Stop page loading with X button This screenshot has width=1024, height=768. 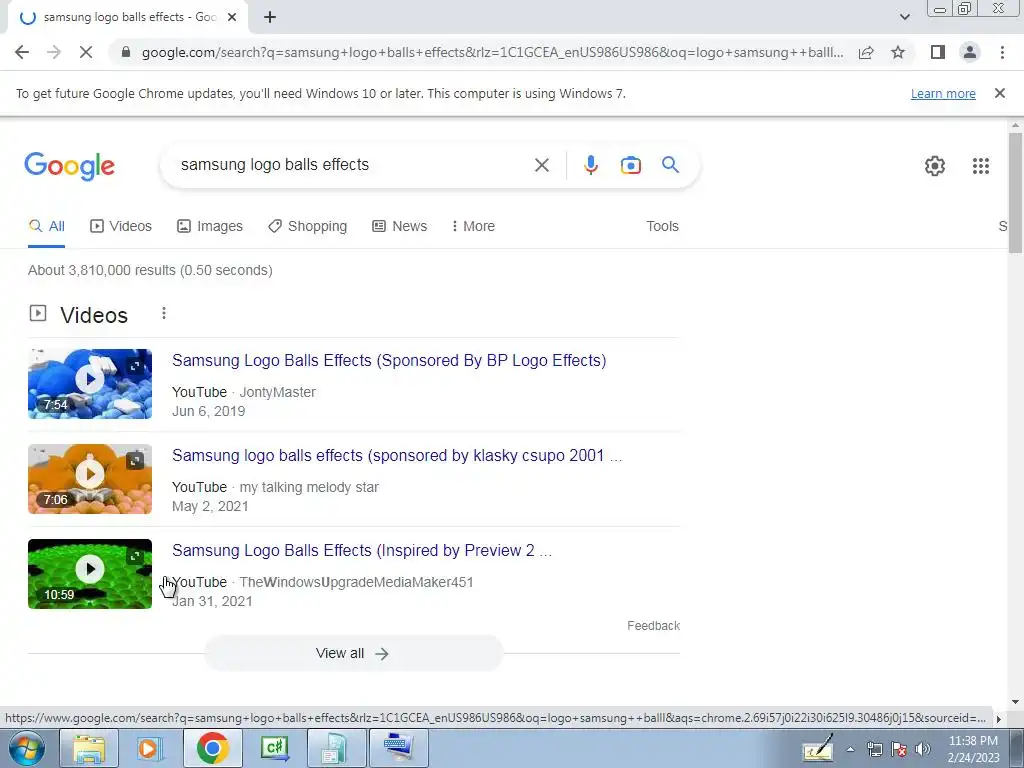86,52
